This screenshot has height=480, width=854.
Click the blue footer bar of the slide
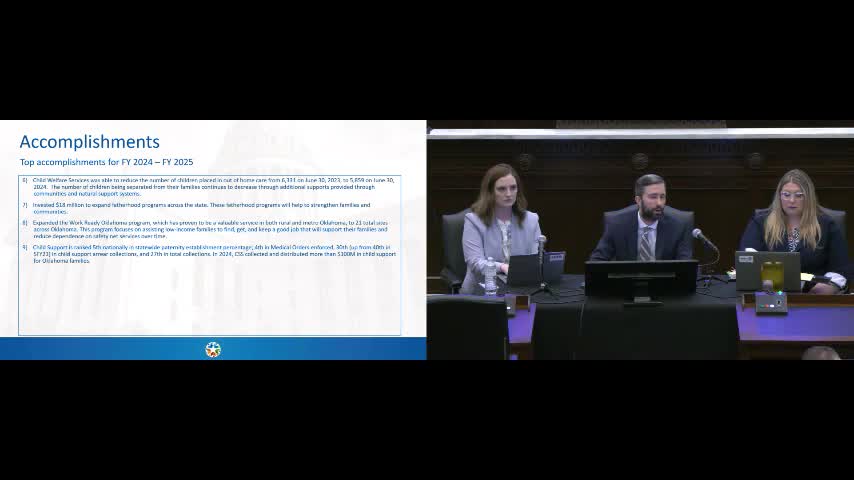point(213,349)
